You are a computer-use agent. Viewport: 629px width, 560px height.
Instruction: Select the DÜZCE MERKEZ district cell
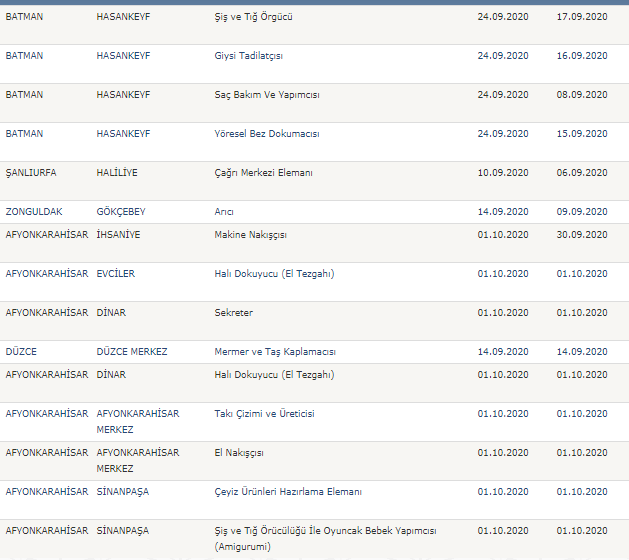[132, 352]
